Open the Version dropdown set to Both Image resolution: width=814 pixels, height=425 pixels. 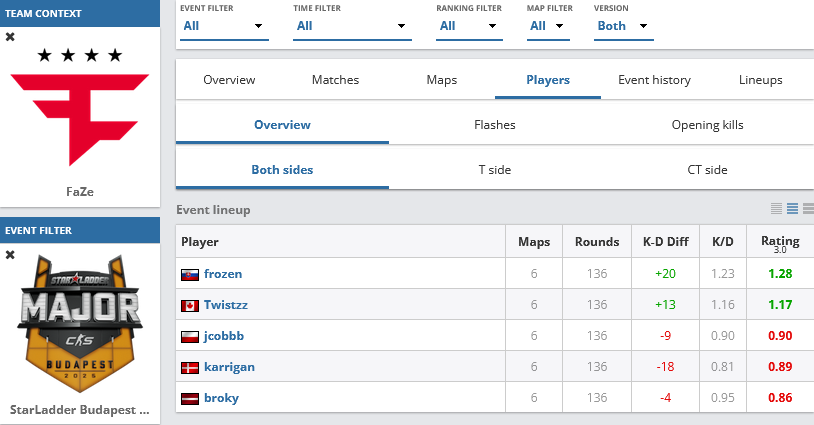tap(623, 26)
